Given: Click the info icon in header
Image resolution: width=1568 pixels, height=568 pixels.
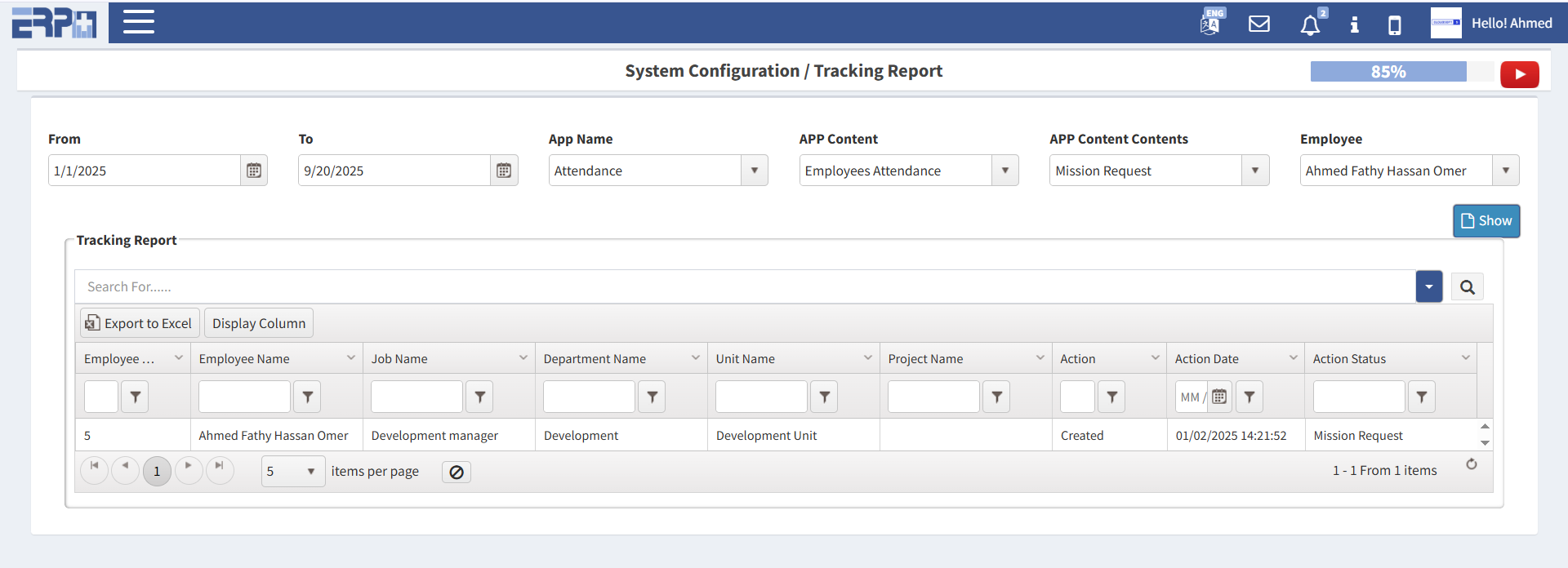Looking at the screenshot, I should (1354, 24).
